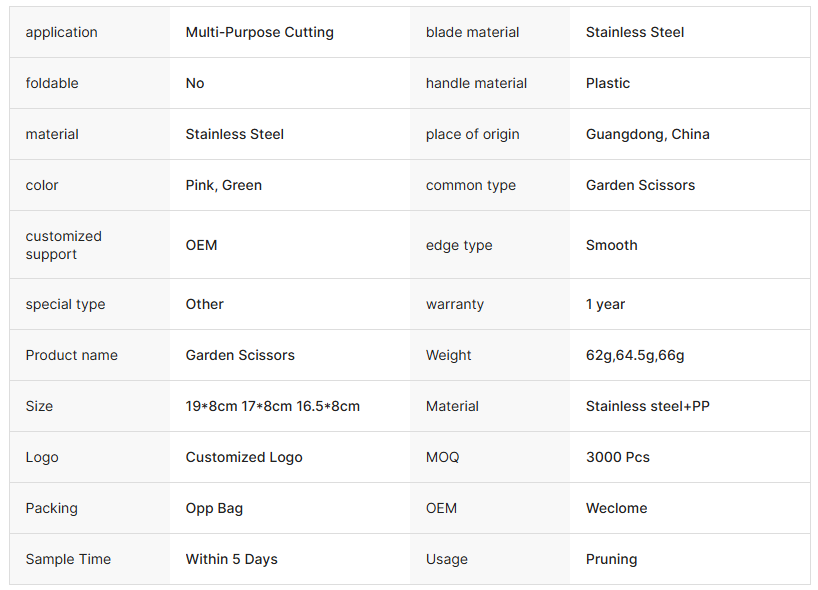
Task: Select the "Opp Bag" packing value
Action: pos(214,508)
